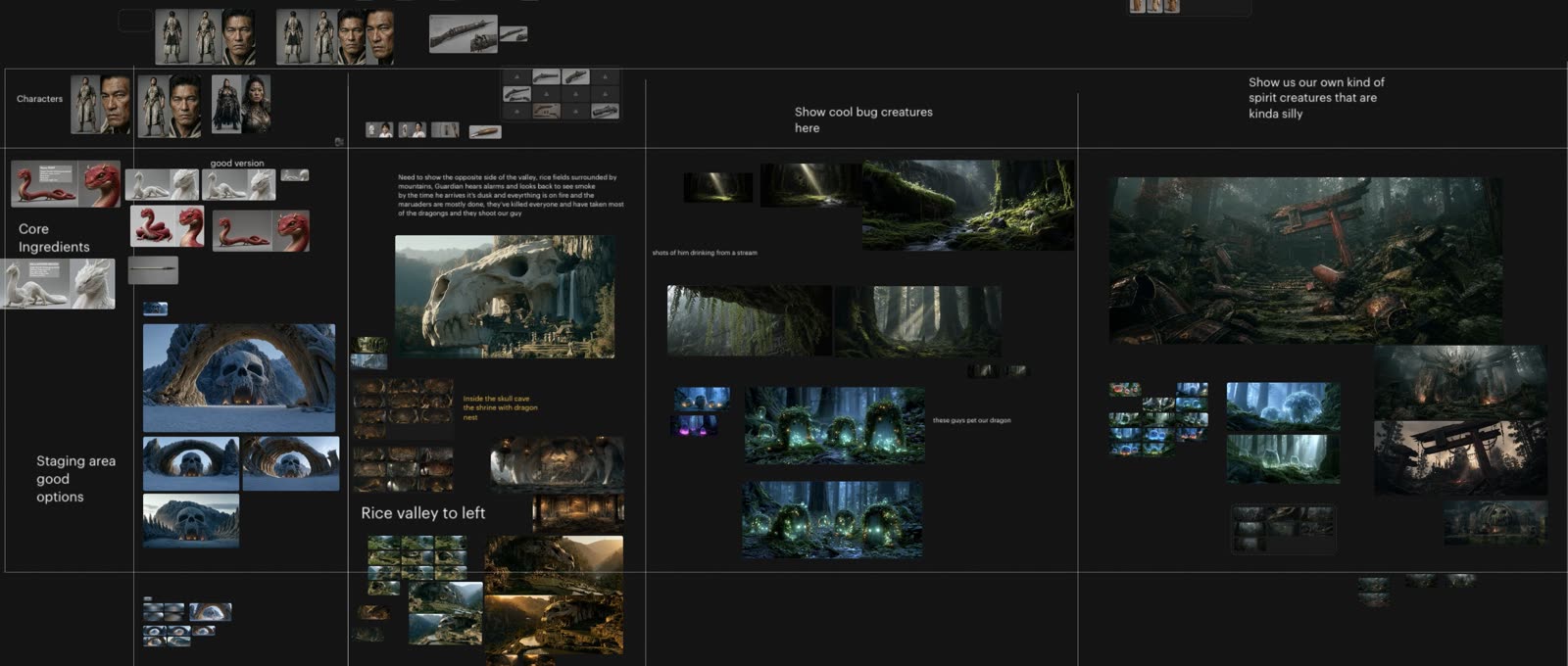Open the female warrior character sheet
Image resolution: width=1568 pixels, height=666 pixels.
tap(241, 104)
